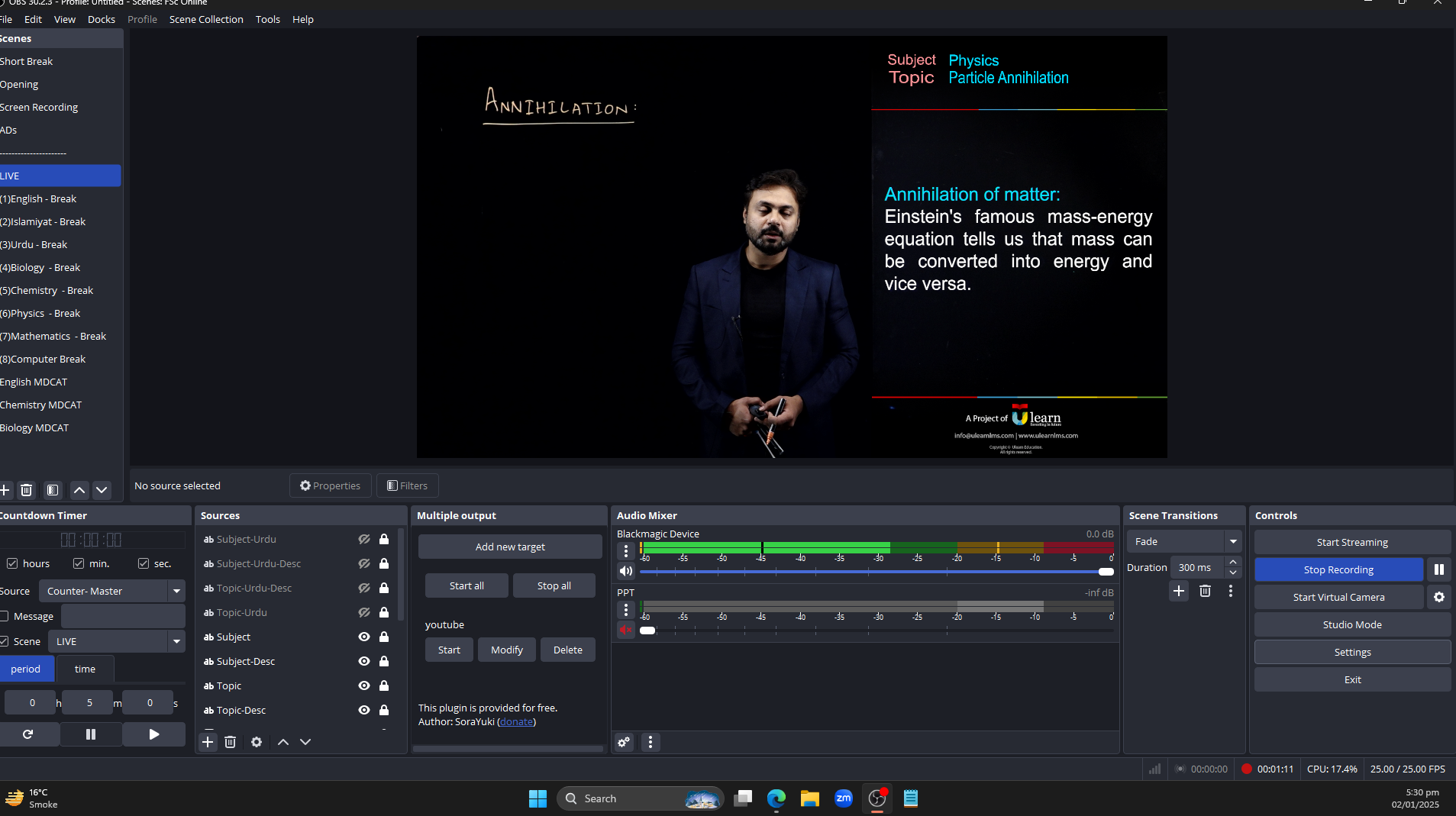This screenshot has width=1456, height=816.
Task: Increase transition duration with up stepper
Action: [1233, 562]
